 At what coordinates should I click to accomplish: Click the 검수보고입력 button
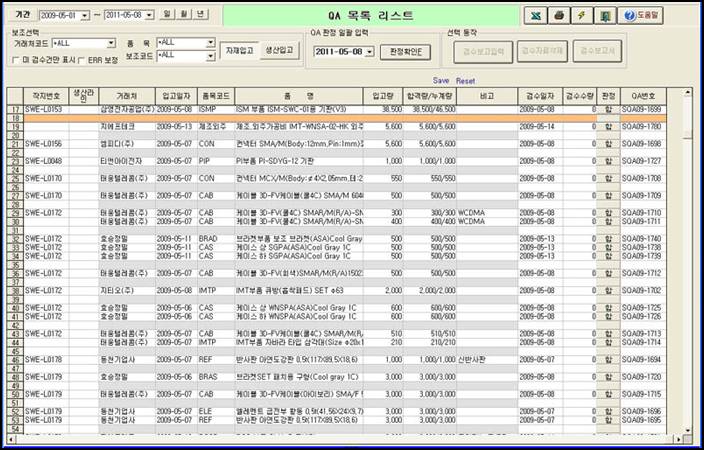tap(483, 52)
